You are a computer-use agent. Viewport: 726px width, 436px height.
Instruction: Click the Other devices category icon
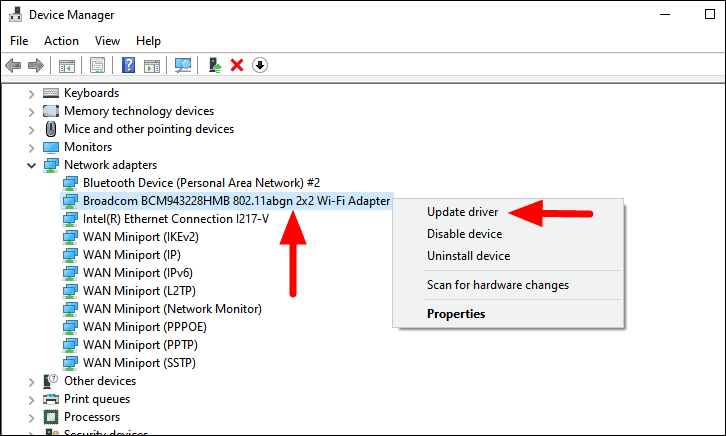(50, 381)
